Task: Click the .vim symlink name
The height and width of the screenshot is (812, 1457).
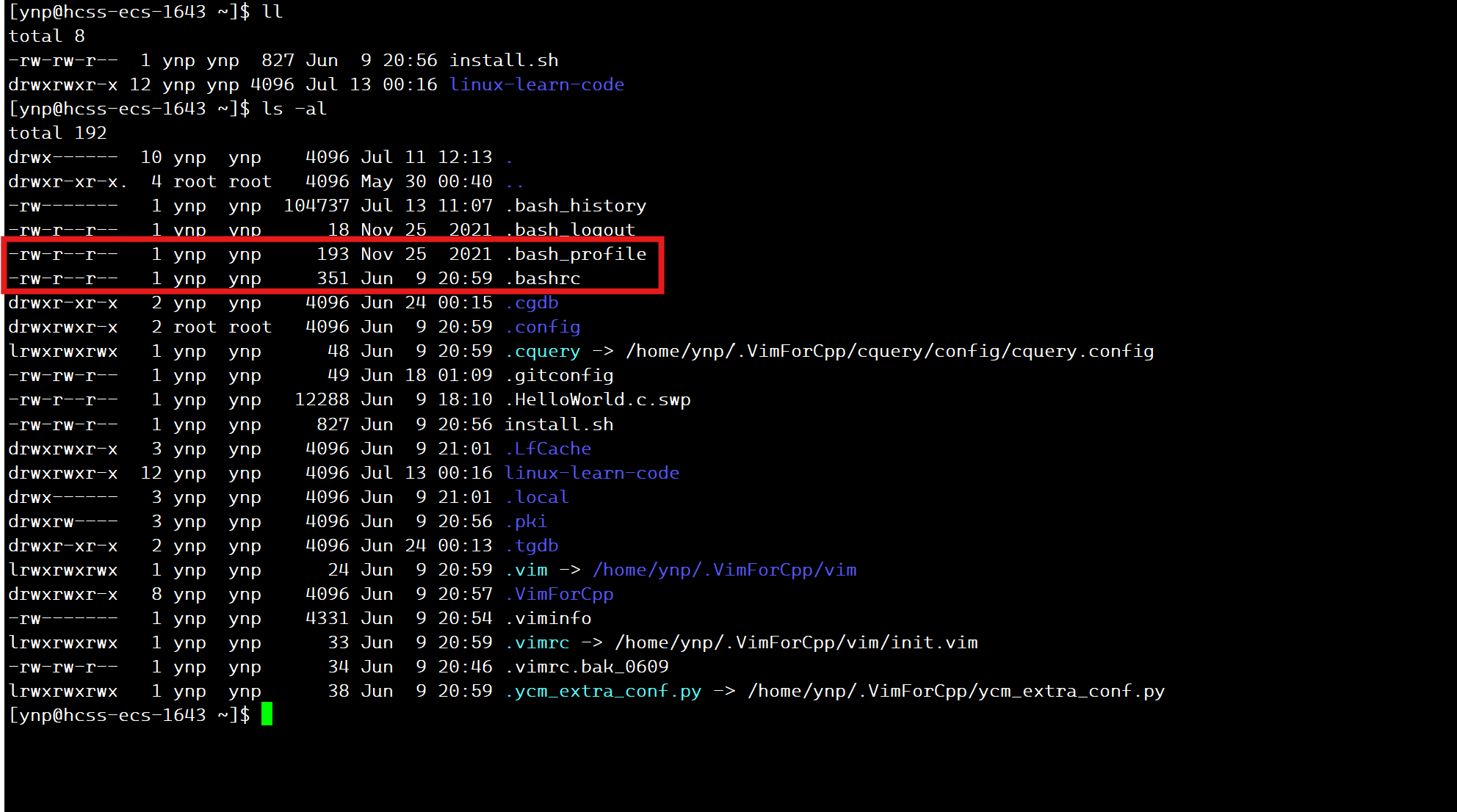Action: 527,570
